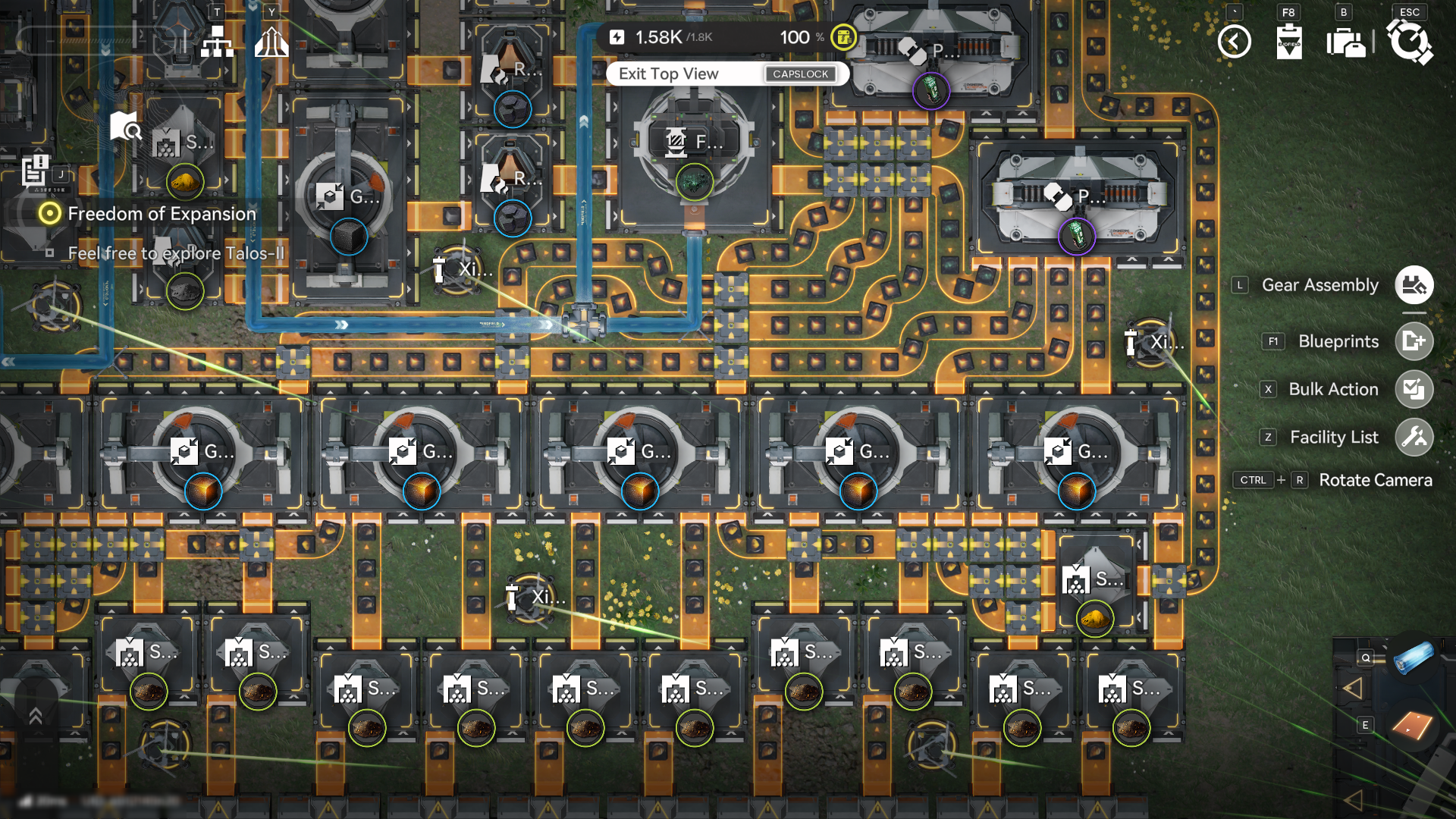The image size is (1456, 819).
Task: Click the yellow power status icon beside 100%
Action: pos(843,37)
